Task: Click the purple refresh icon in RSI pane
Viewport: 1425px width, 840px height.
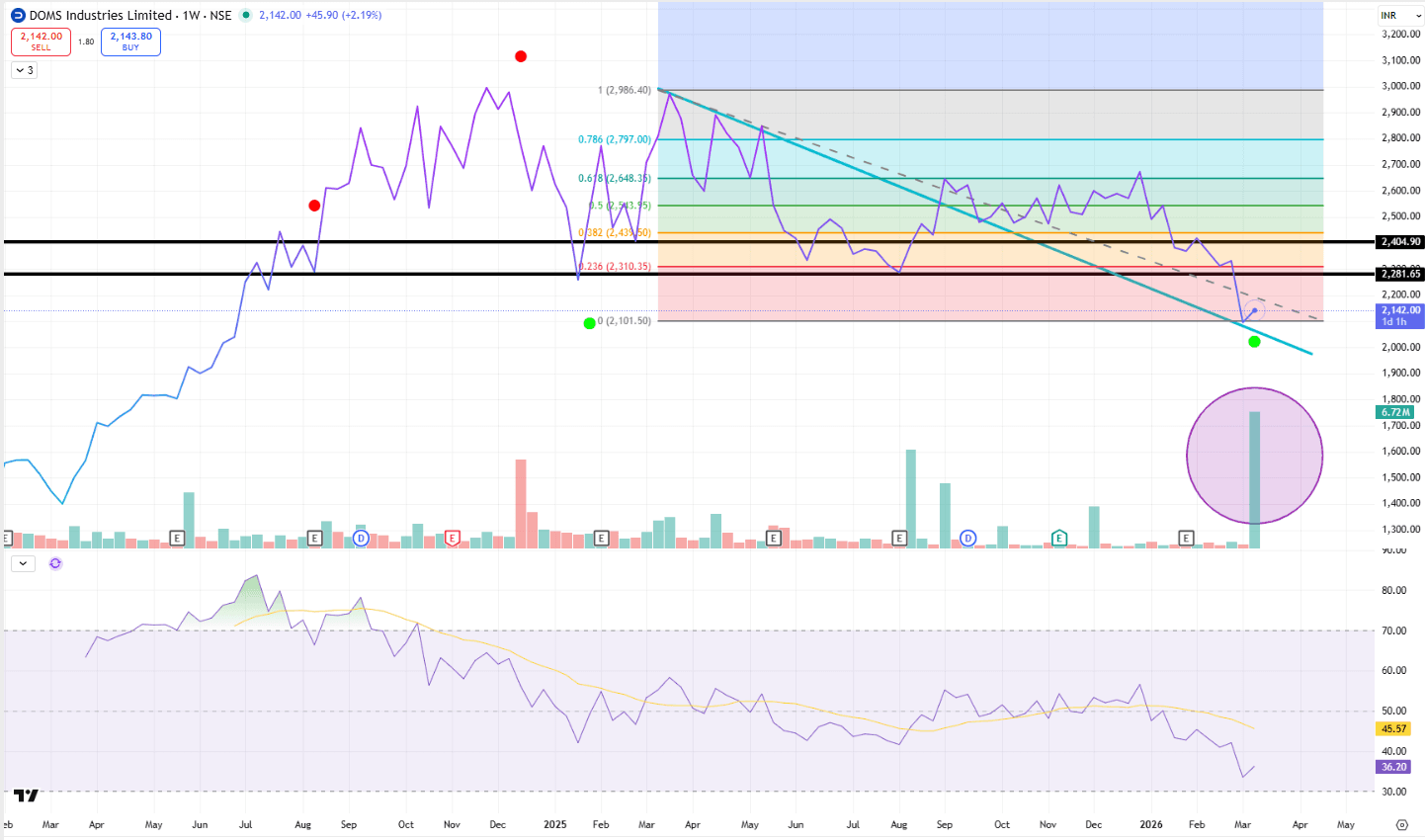Action: tap(55, 563)
